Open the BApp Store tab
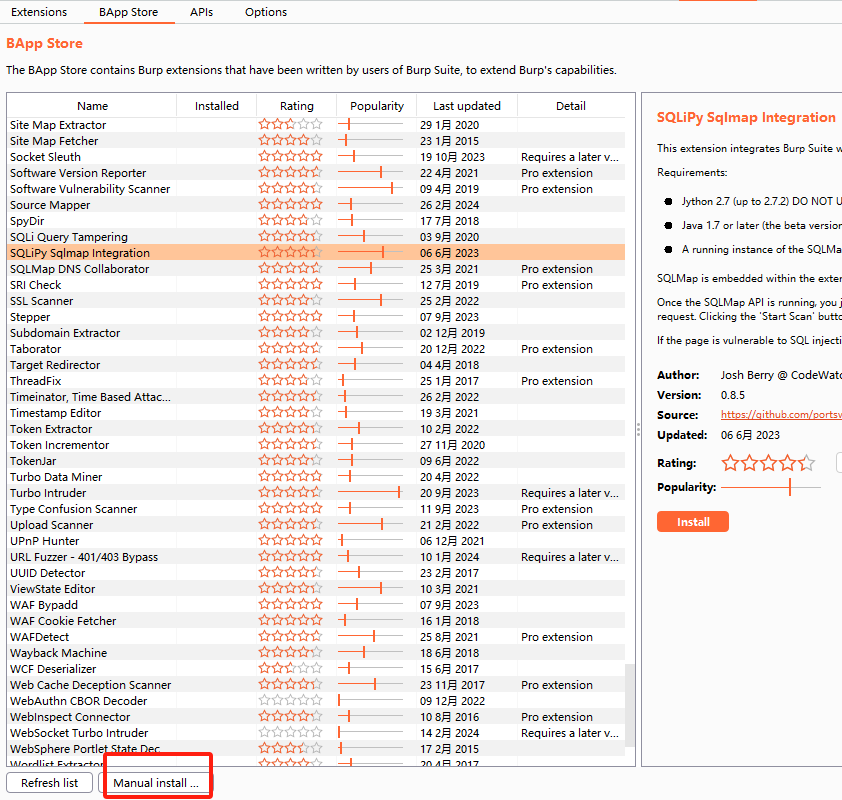The height and width of the screenshot is (800, 842). click(x=128, y=12)
